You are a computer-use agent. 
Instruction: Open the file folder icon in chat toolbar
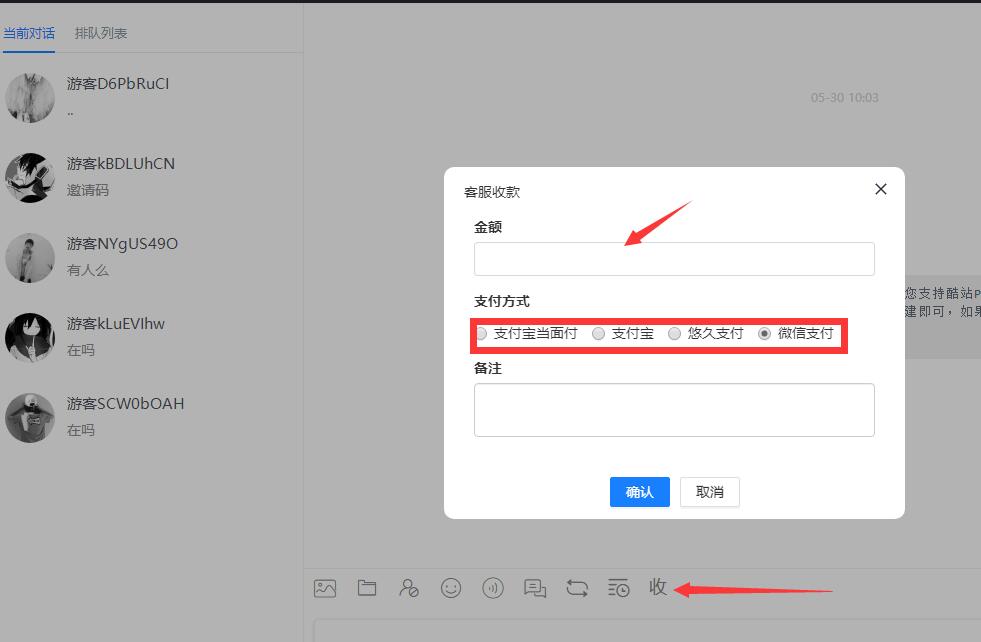coord(367,588)
